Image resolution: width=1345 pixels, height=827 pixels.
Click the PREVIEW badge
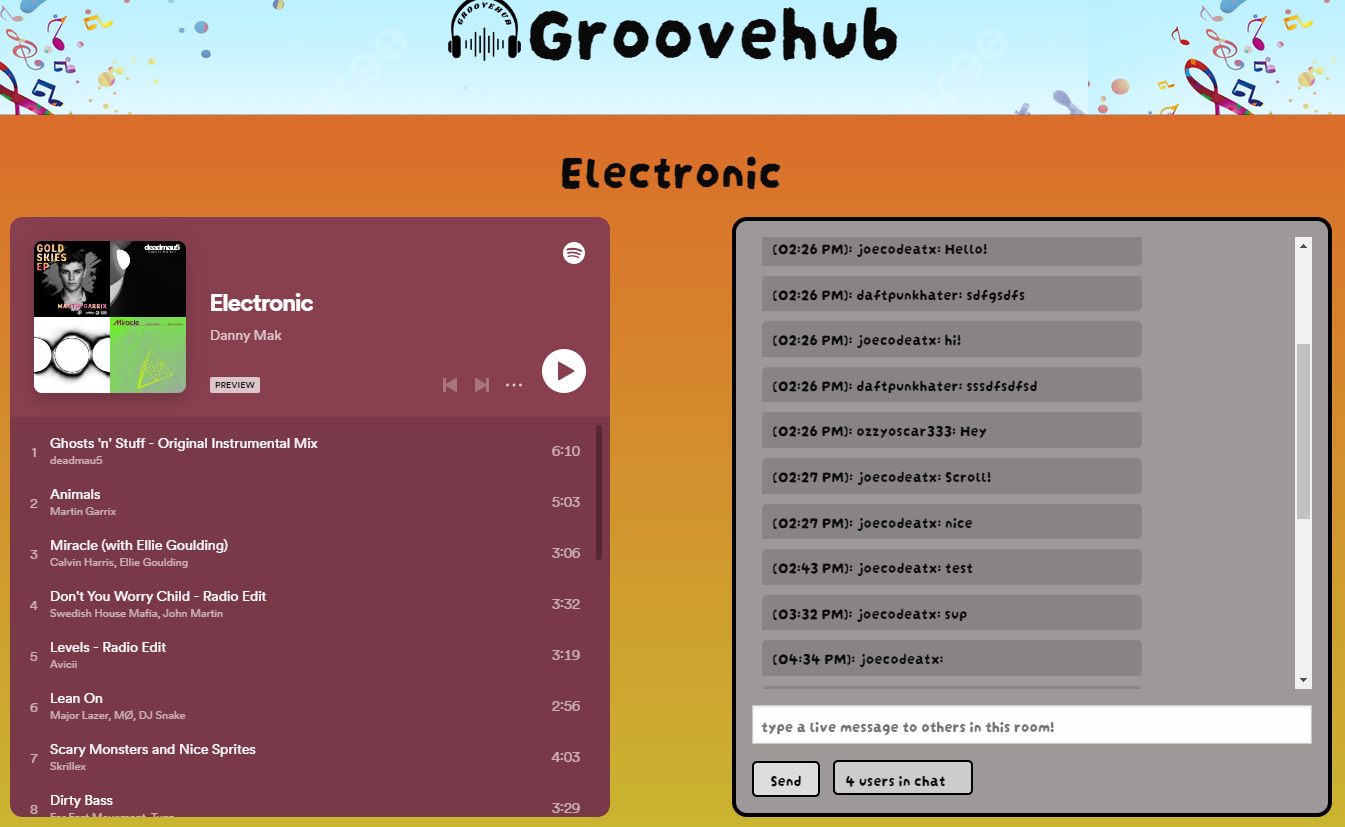click(235, 385)
